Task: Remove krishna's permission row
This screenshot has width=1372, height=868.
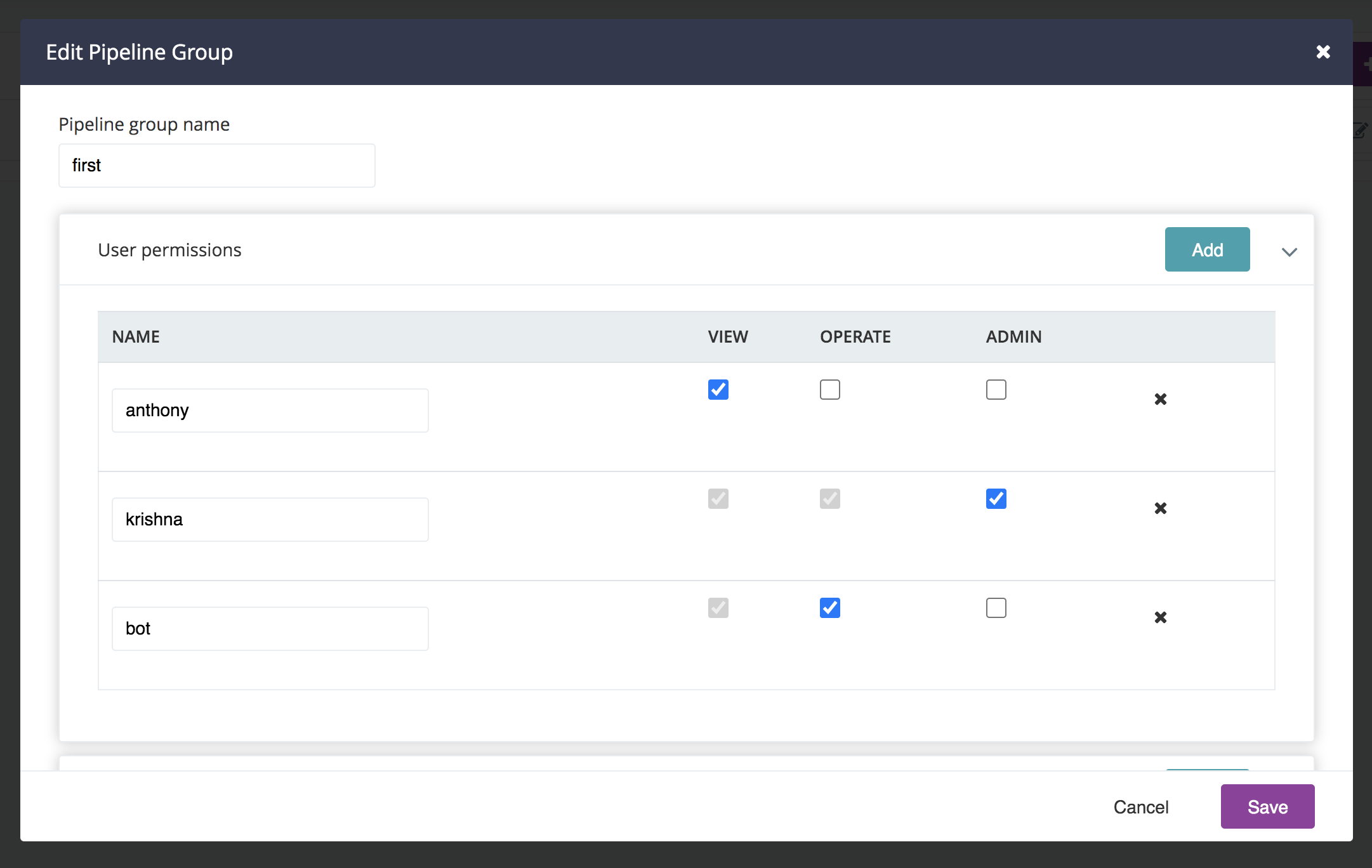Action: [1160, 508]
